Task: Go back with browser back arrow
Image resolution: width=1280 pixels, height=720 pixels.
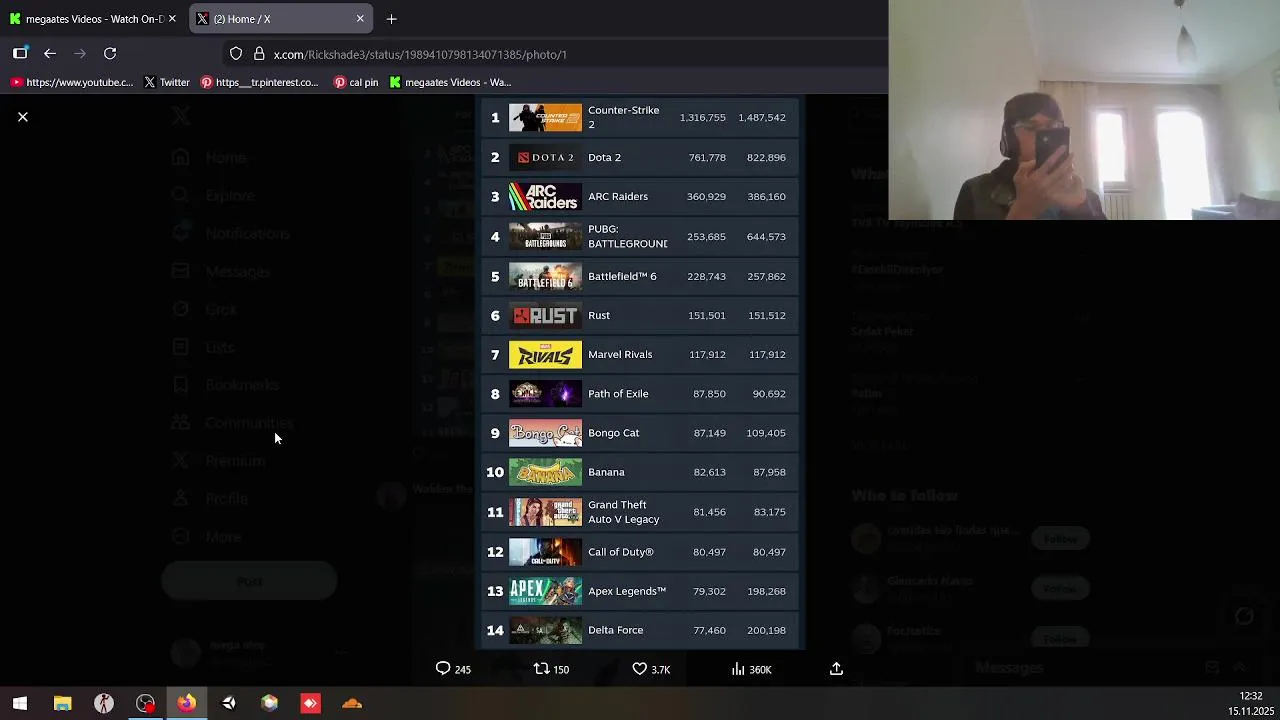Action: point(50,54)
